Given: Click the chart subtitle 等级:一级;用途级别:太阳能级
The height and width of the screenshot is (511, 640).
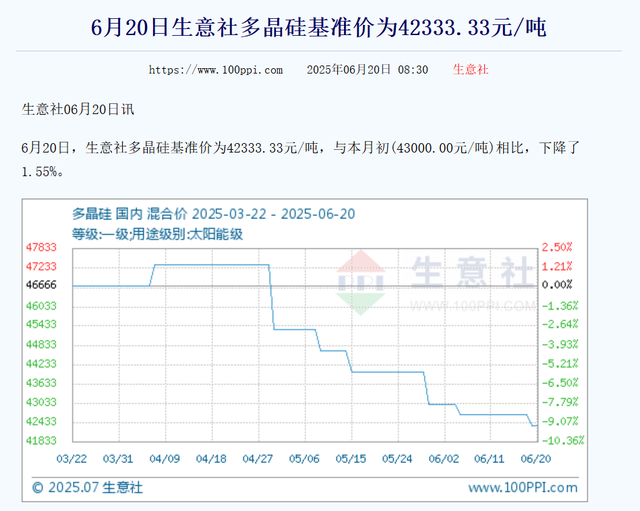Looking at the screenshot, I should point(157,234).
